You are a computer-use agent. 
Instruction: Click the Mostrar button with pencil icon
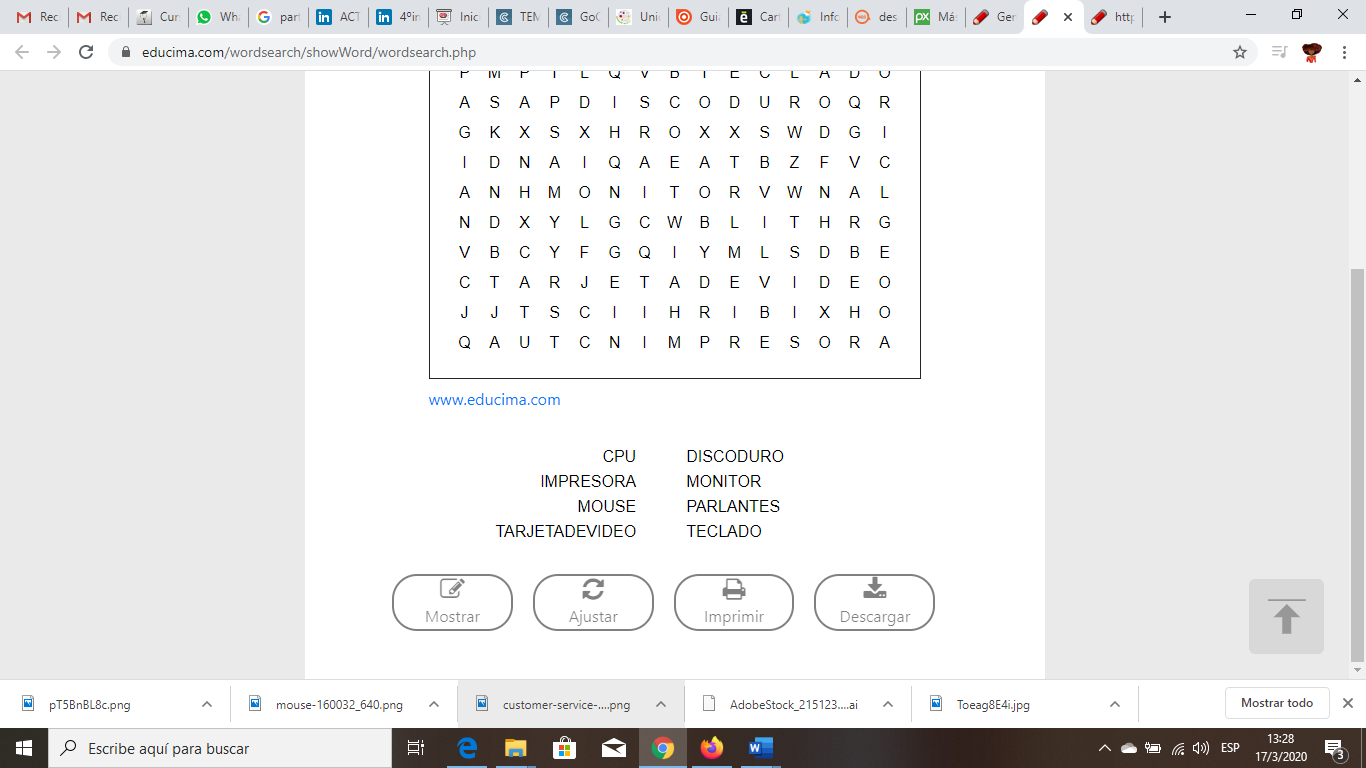point(452,602)
